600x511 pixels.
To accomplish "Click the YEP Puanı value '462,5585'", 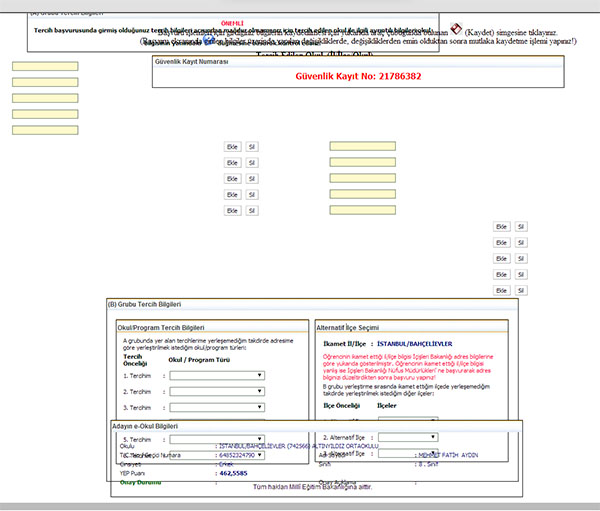I will point(233,473).
